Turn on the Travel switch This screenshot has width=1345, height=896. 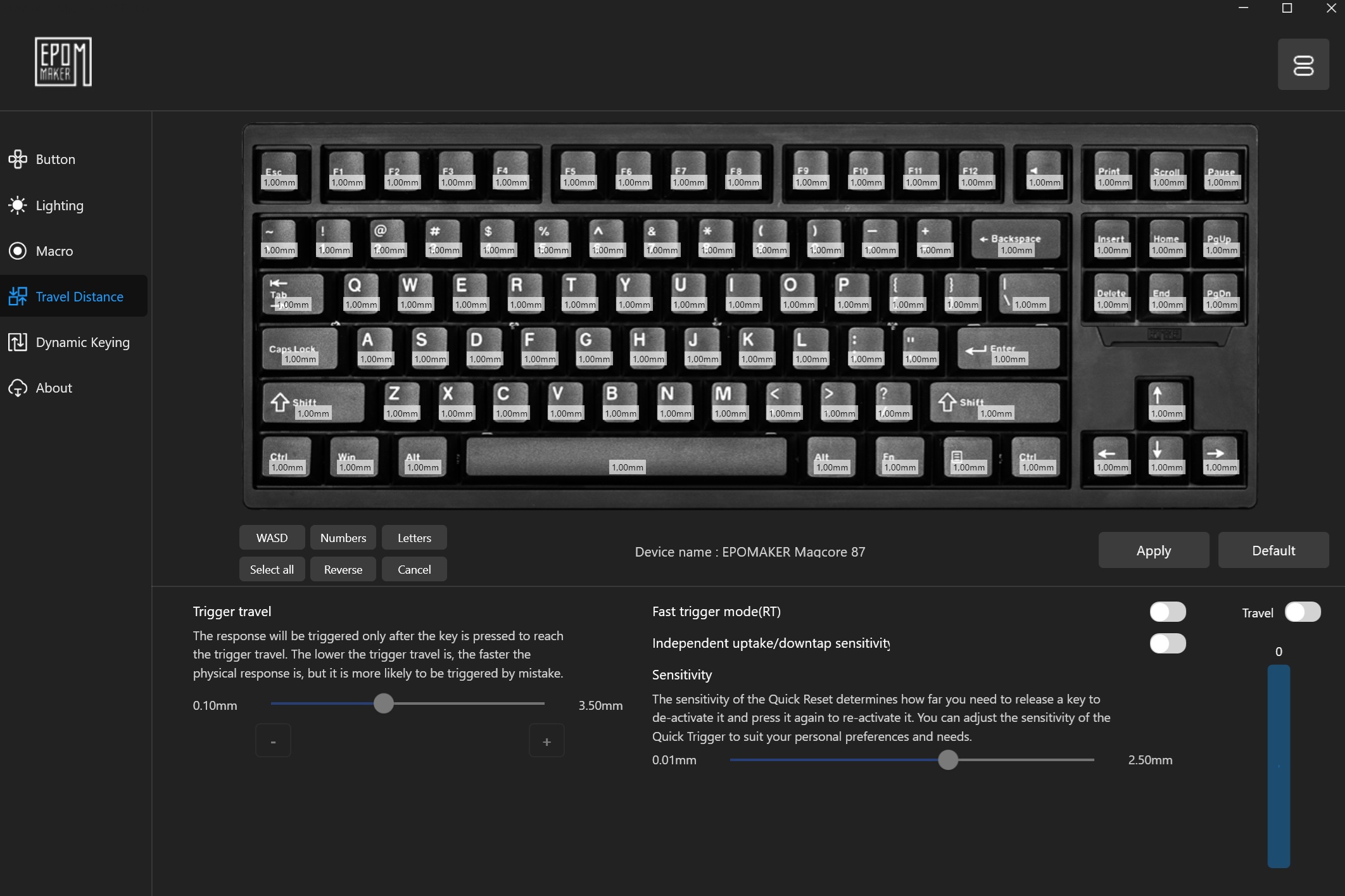point(1302,612)
